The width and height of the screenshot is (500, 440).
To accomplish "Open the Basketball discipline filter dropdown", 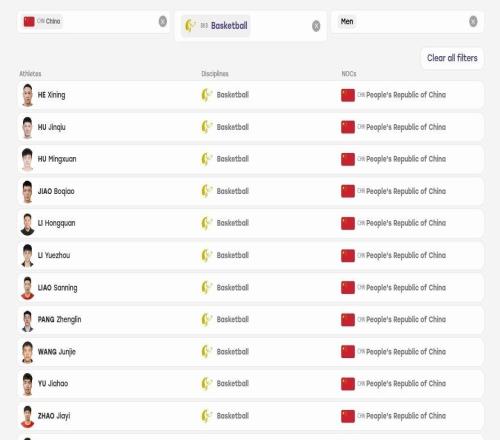I will [250, 26].
